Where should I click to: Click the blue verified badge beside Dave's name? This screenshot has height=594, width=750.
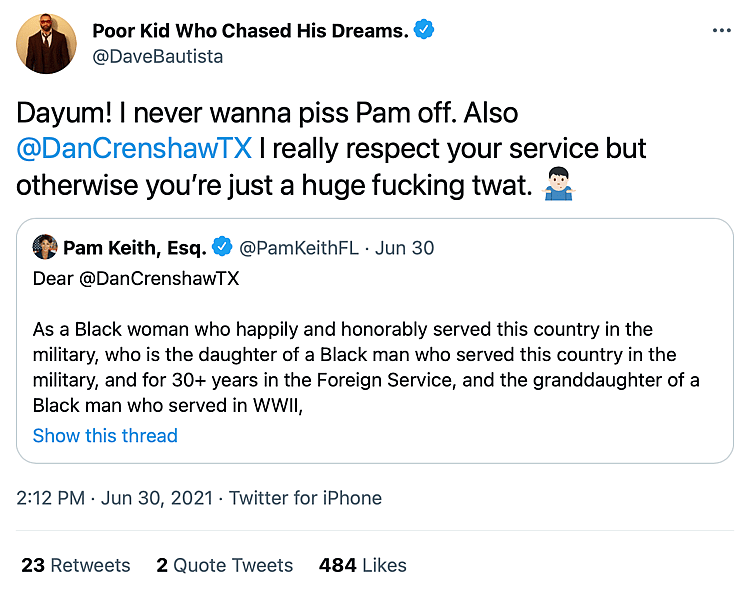(425, 31)
